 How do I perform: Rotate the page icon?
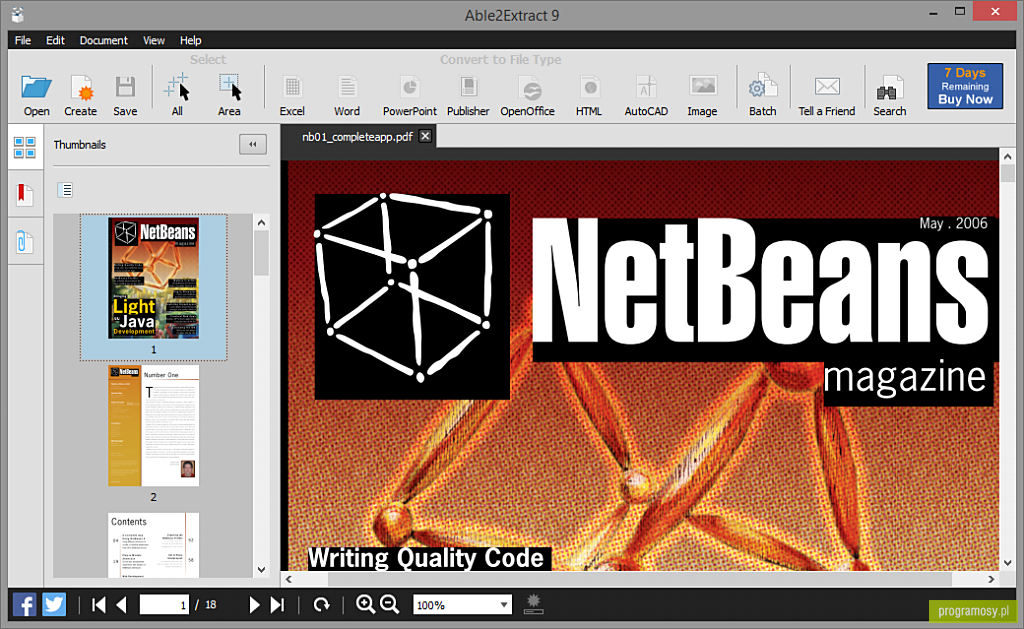point(321,605)
